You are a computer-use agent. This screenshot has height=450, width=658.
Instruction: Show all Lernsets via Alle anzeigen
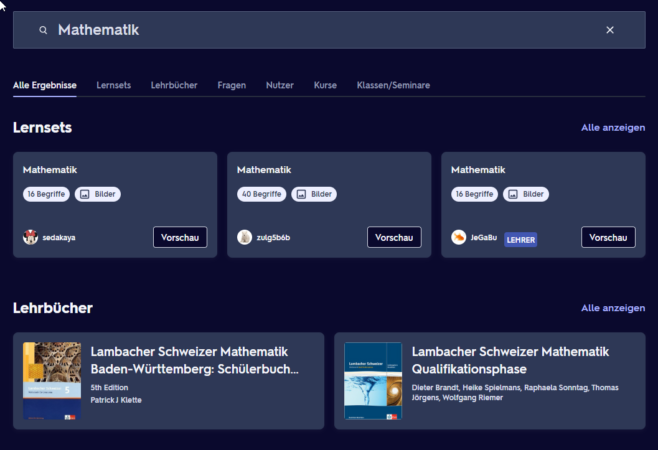click(x=613, y=128)
